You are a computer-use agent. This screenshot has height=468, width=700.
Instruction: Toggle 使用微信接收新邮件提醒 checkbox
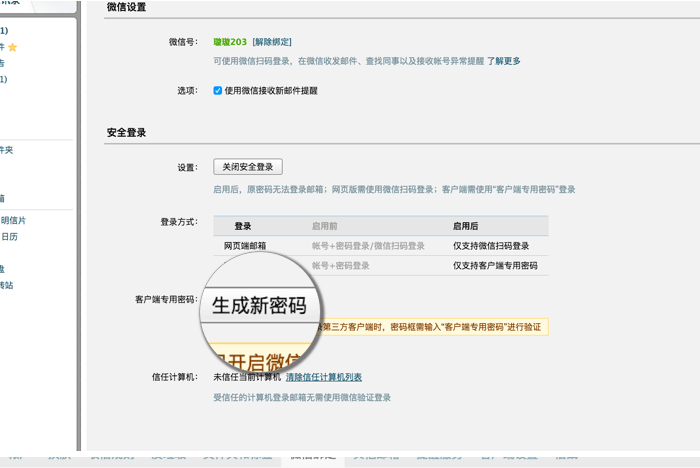(218, 91)
